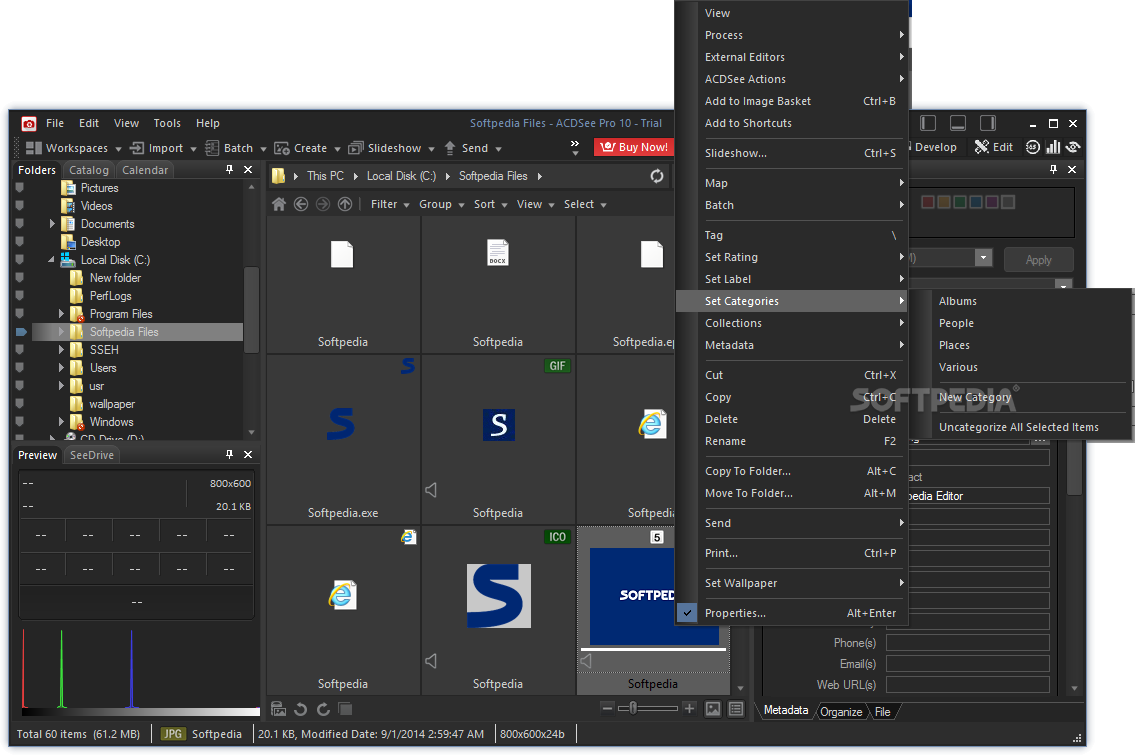Zoom out thumbnails with the minus icon

608,708
